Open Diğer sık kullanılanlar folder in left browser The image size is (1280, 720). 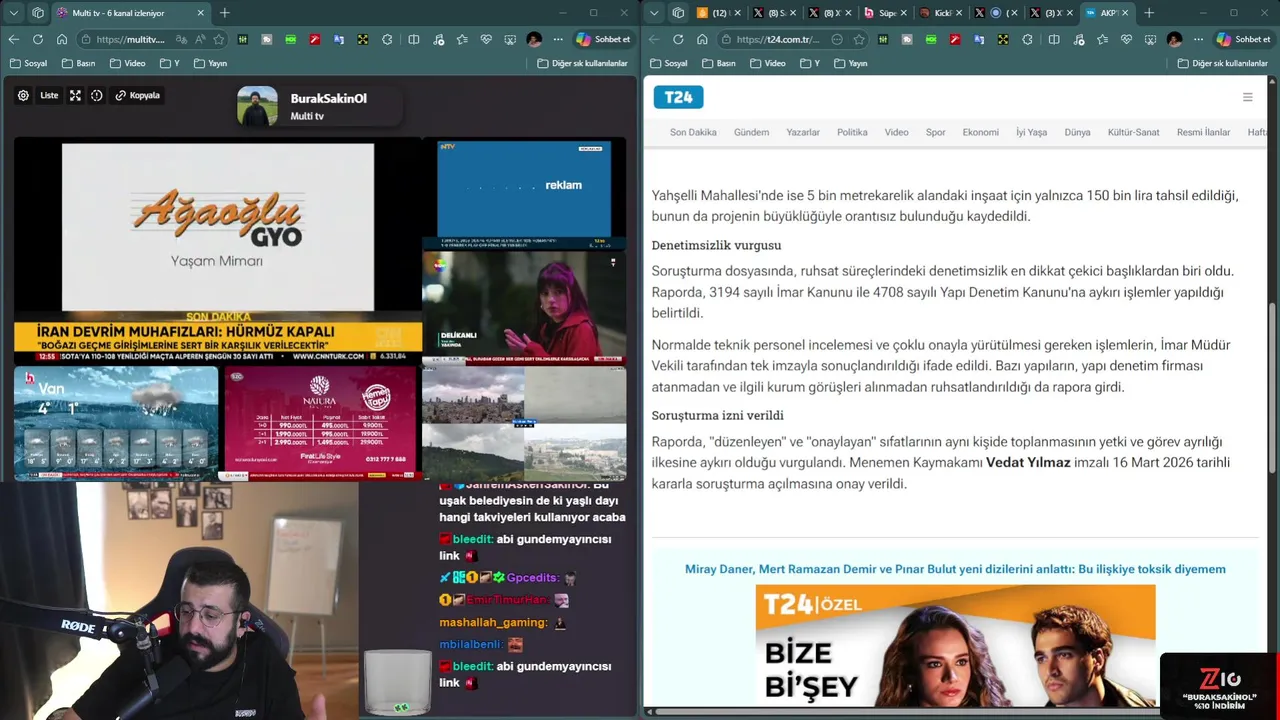(x=583, y=63)
